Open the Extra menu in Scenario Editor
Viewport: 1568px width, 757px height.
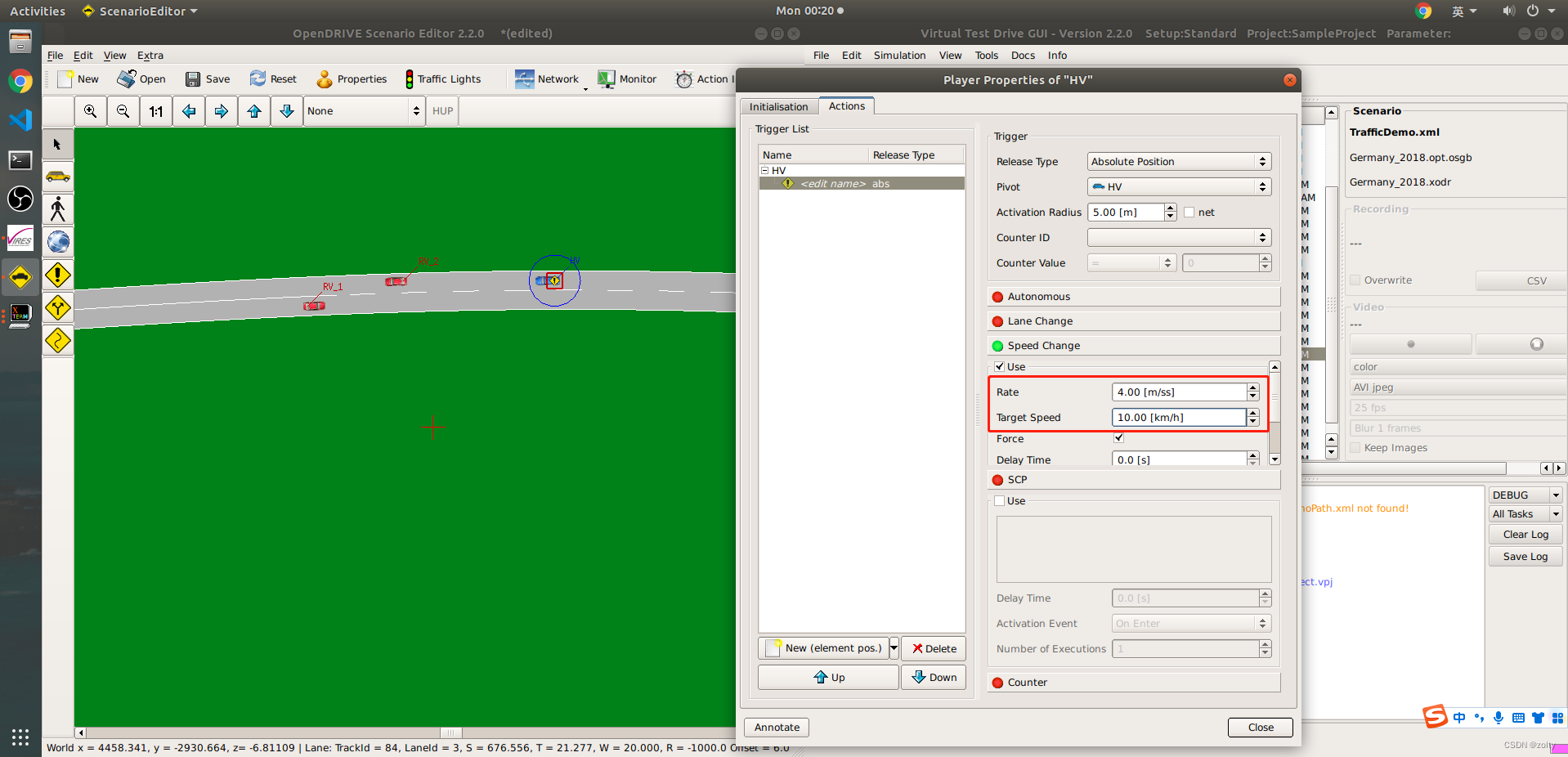tap(150, 56)
